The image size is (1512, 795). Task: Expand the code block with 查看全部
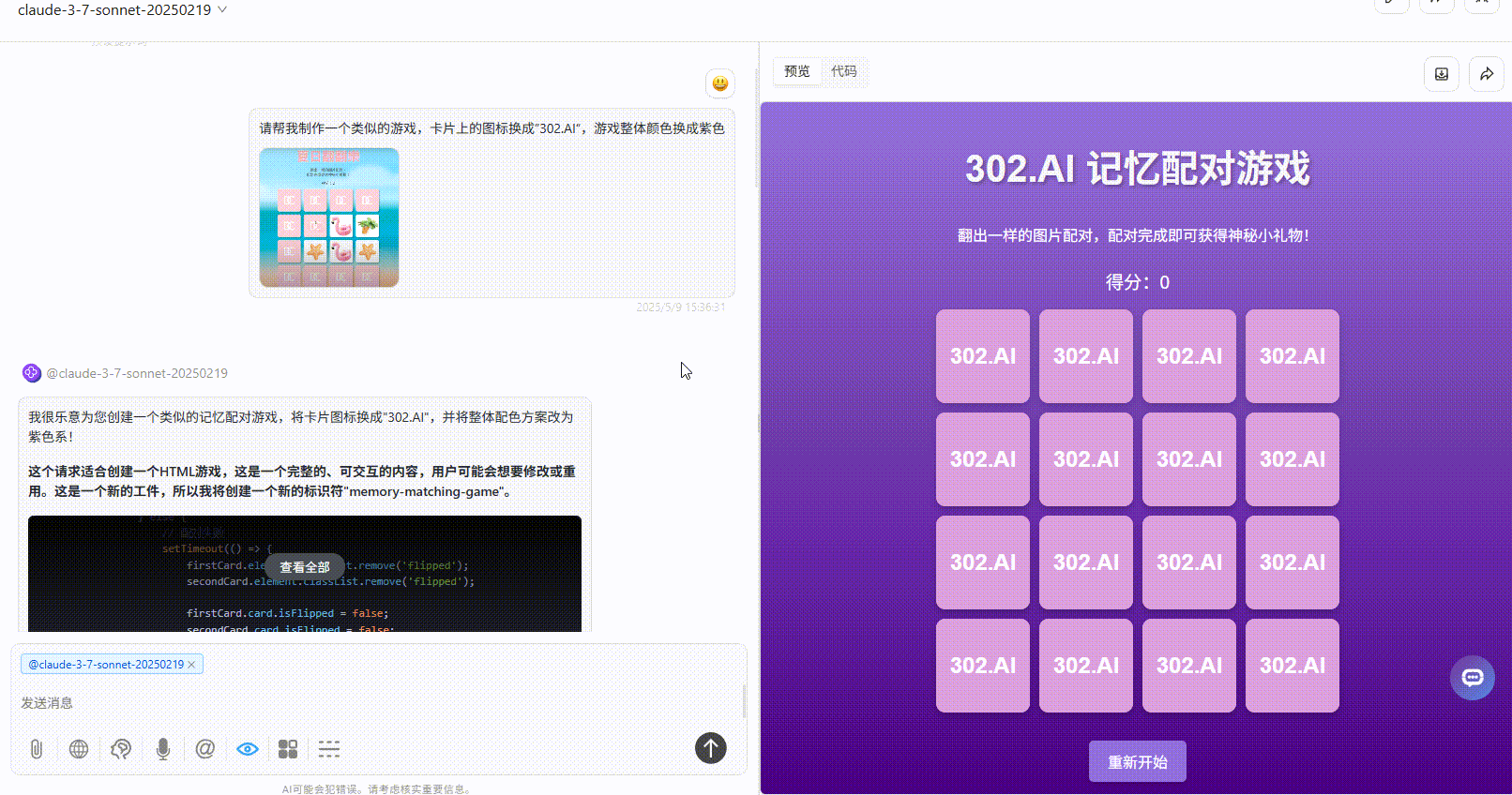click(x=305, y=567)
